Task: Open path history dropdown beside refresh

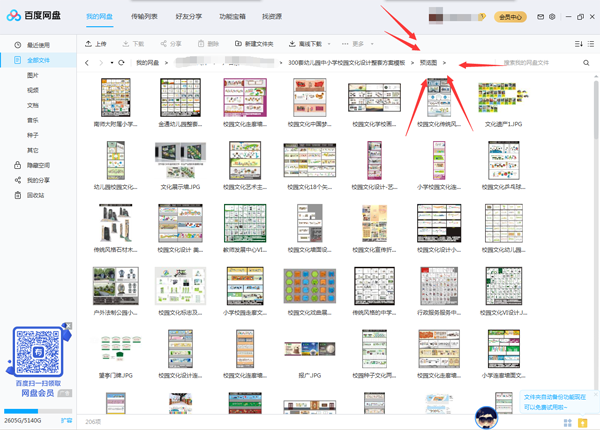Action: tap(112, 63)
